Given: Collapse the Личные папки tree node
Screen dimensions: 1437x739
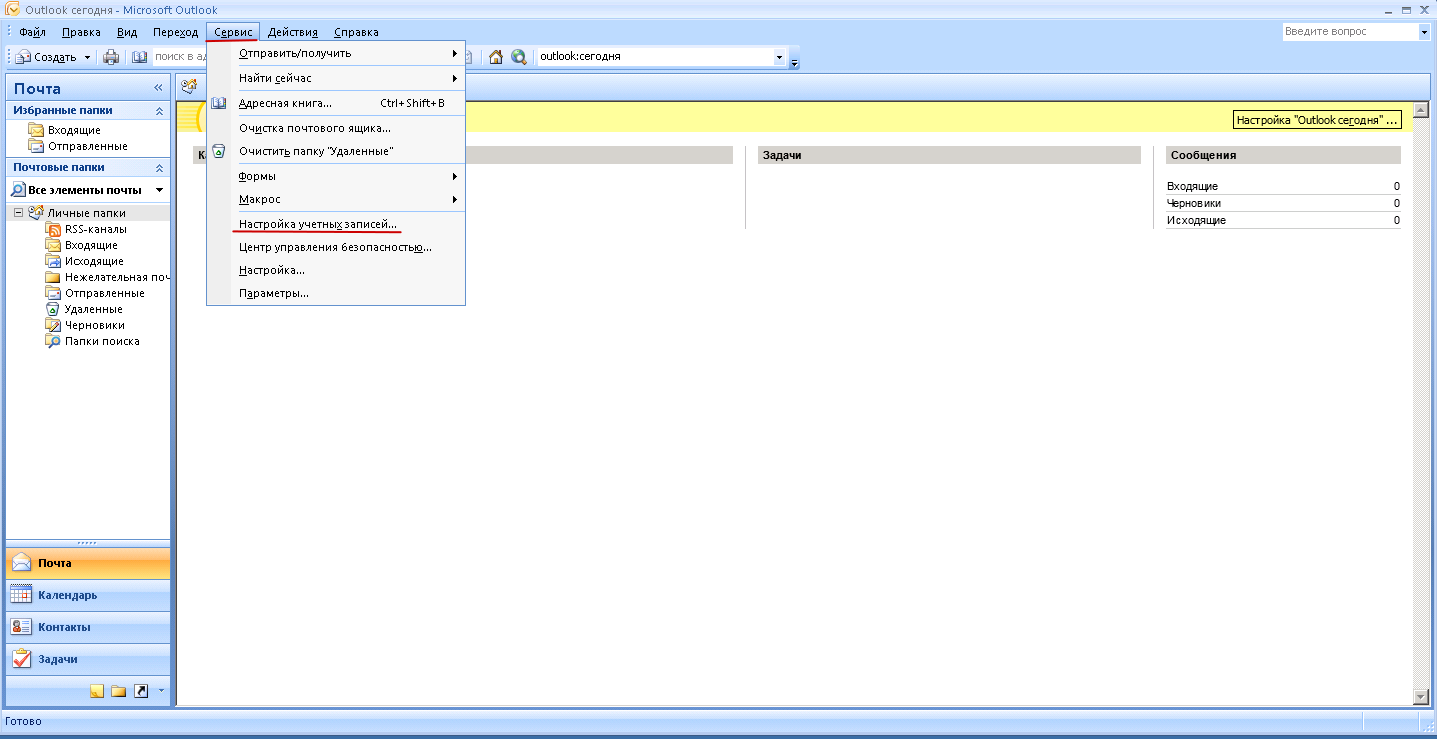Looking at the screenshot, I should 18,213.
